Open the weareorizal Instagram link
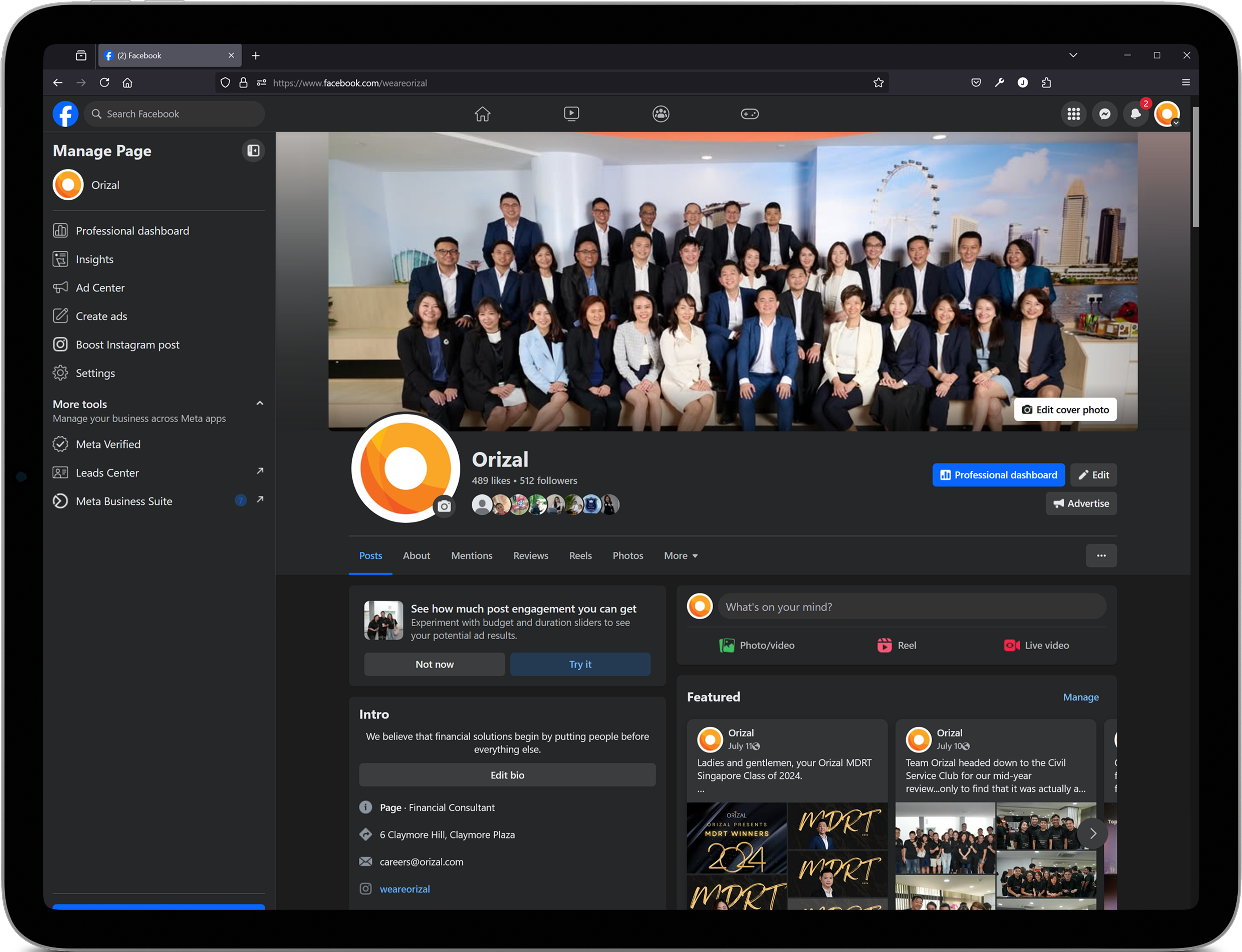Viewport: 1242px width, 952px height. [404, 889]
